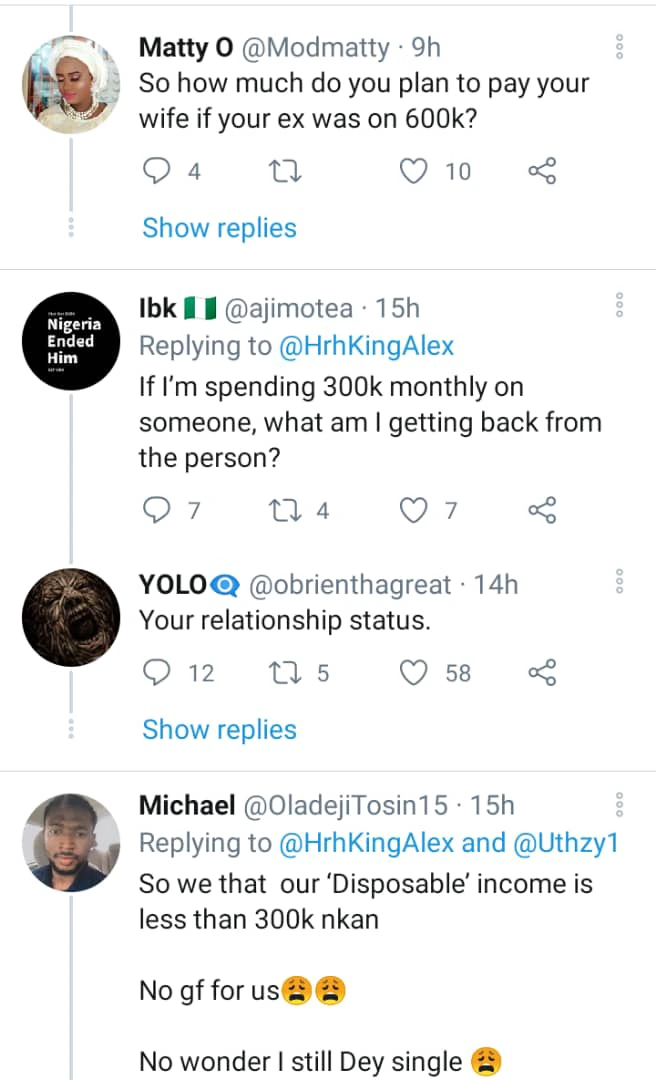Share Ibk's tweet
Image resolution: width=656 pixels, height=1080 pixels.
[541, 511]
